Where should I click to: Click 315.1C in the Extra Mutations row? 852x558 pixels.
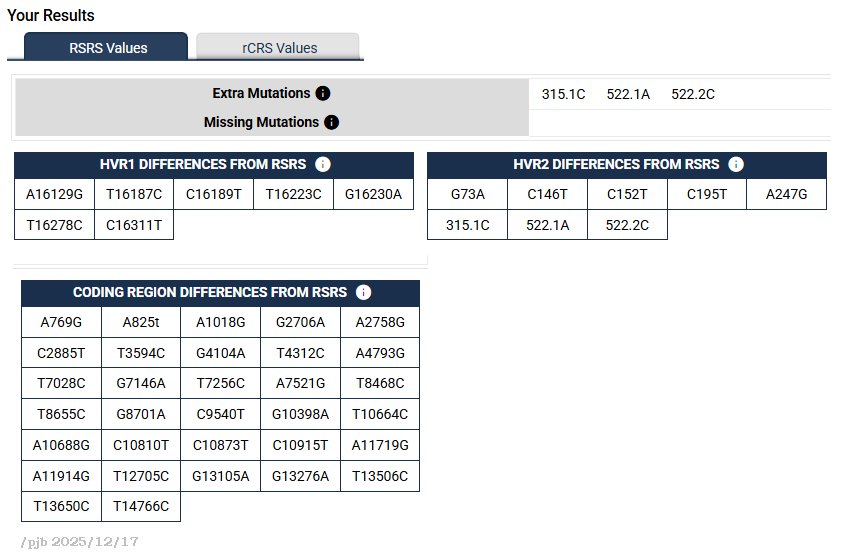563,94
